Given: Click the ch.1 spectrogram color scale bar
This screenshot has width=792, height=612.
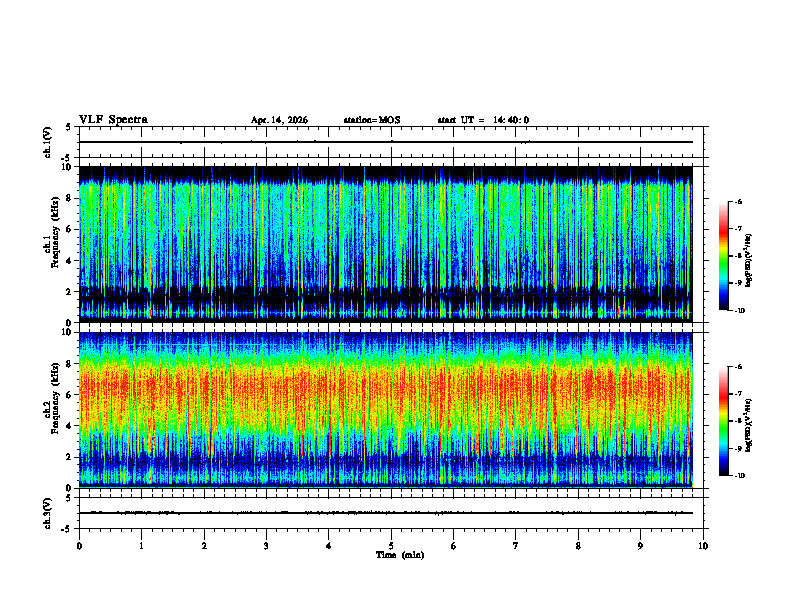Looking at the screenshot, I should (723, 256).
